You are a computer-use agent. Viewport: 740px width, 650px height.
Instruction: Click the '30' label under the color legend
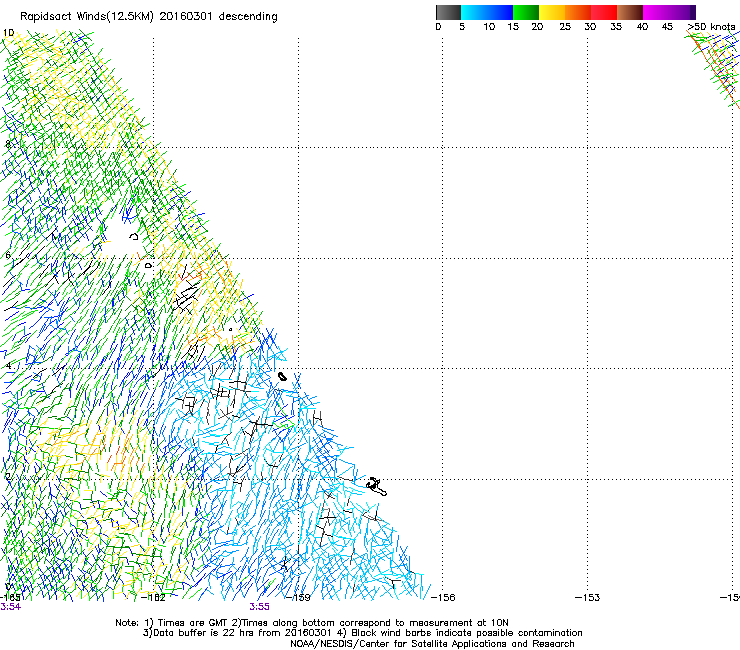[x=590, y=27]
